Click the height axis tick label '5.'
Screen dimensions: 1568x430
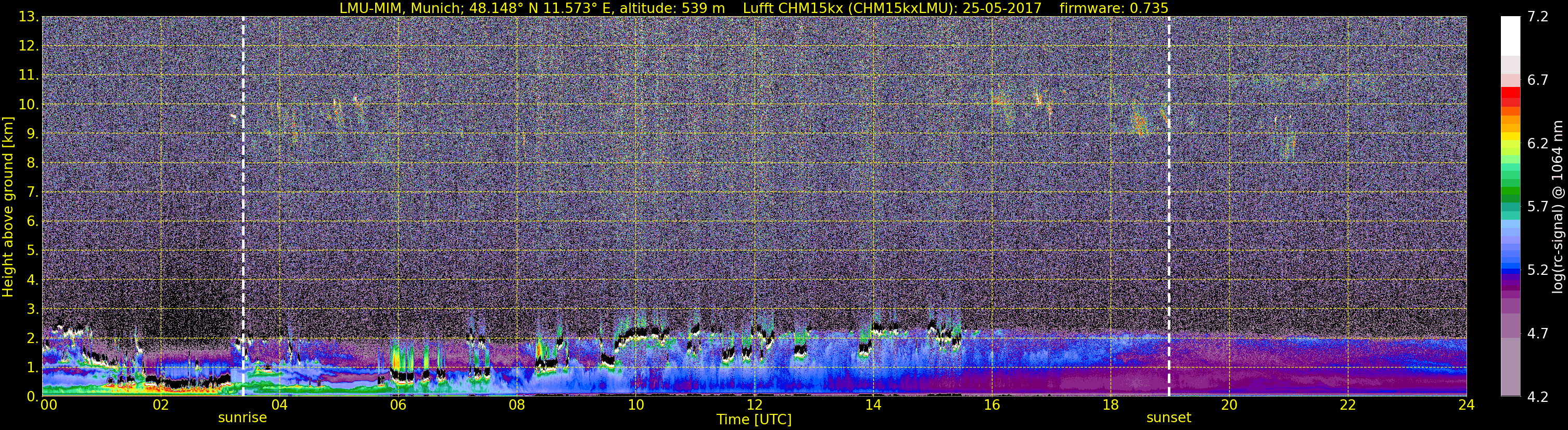(x=32, y=250)
